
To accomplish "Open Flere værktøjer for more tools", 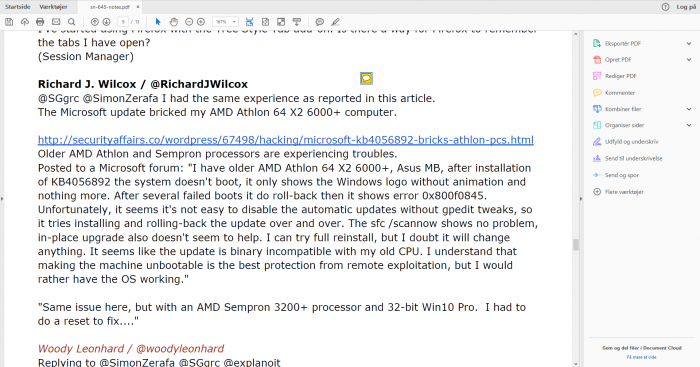I will 624,192.
